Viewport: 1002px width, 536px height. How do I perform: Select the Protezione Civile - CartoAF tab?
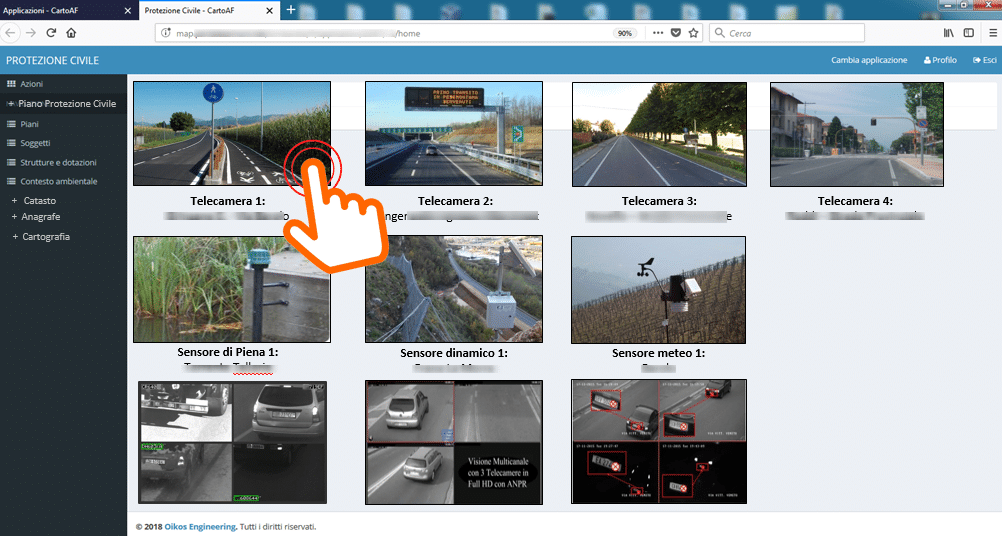coord(210,10)
